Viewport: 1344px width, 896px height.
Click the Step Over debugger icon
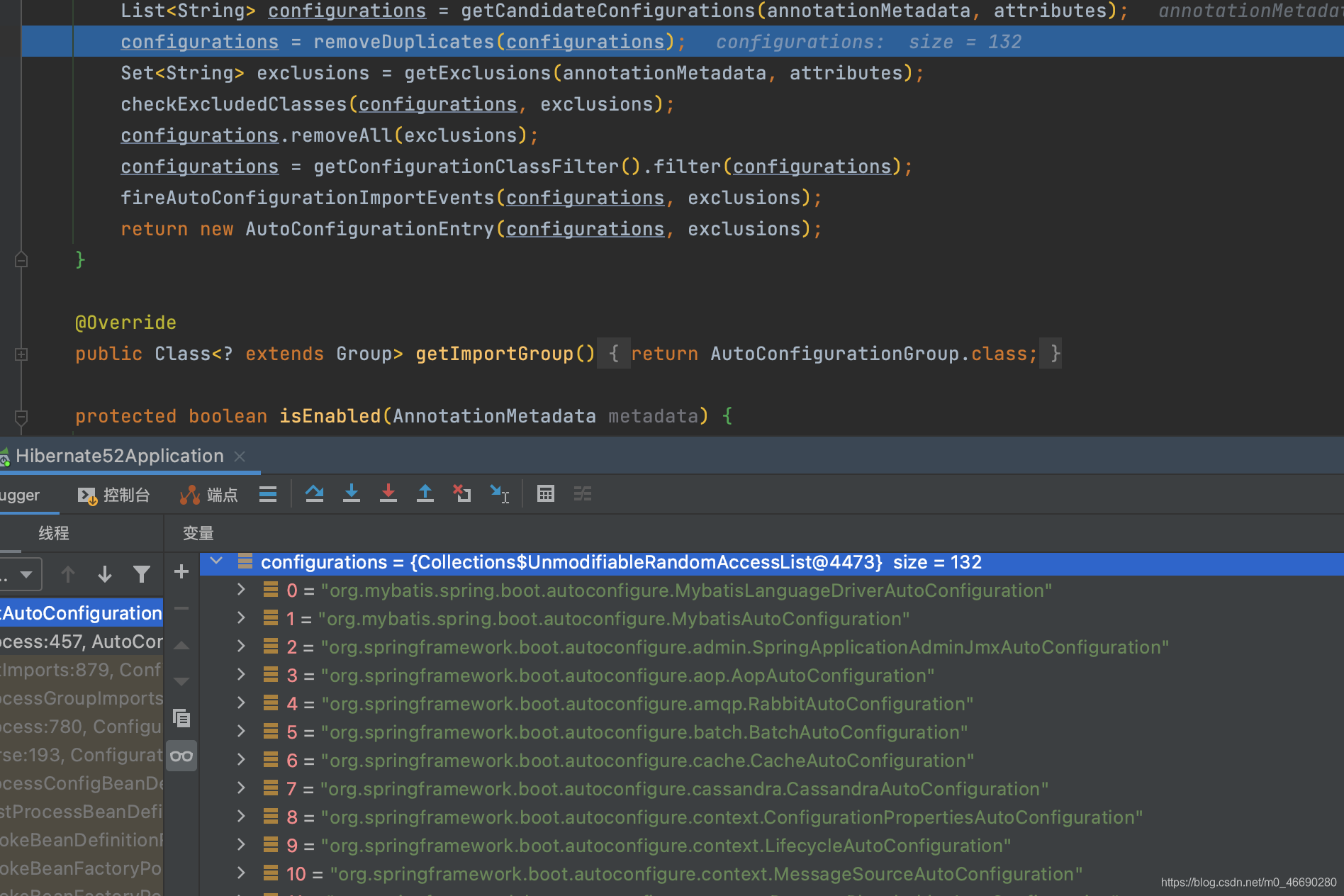tap(315, 493)
